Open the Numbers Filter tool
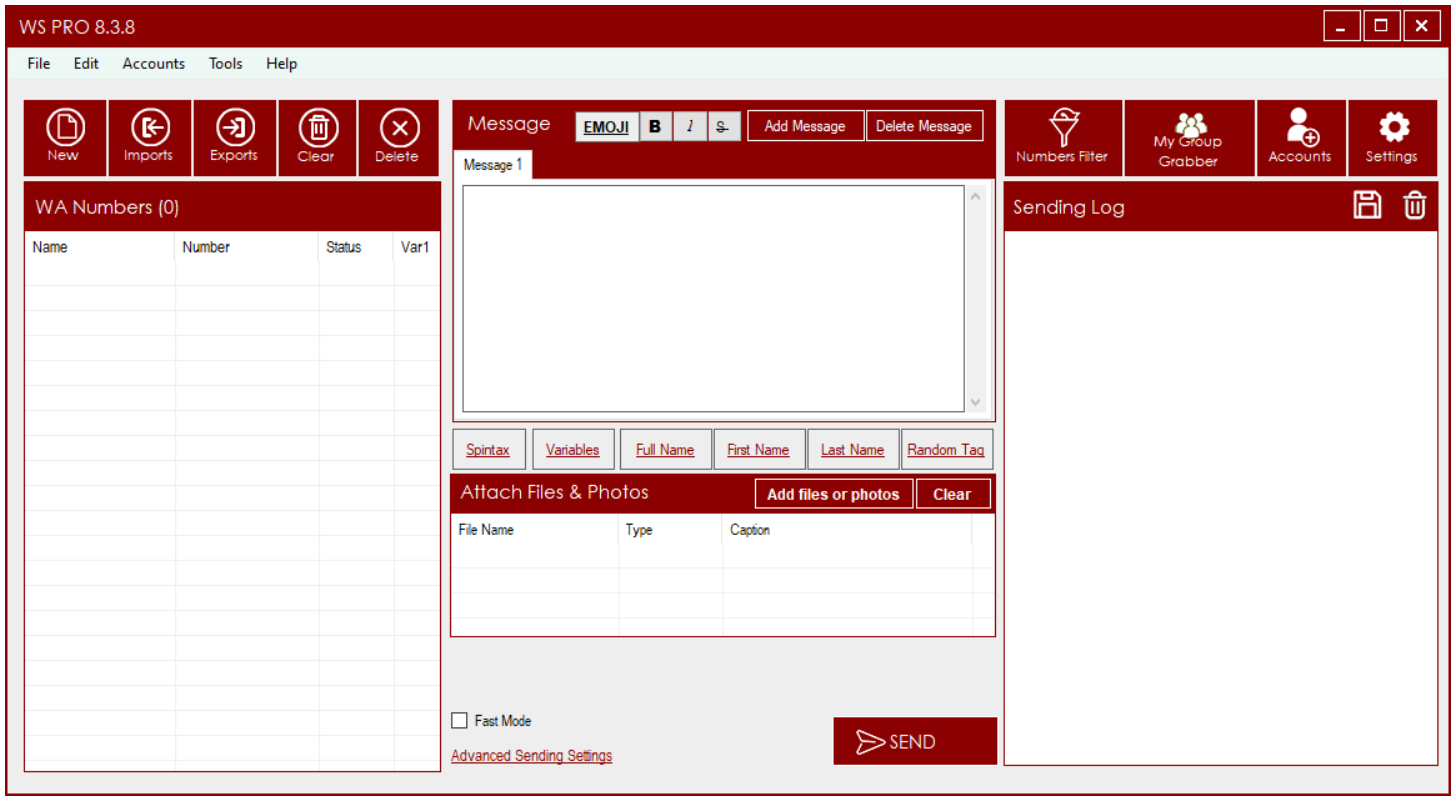The width and height of the screenshot is (1455, 801). [1062, 137]
